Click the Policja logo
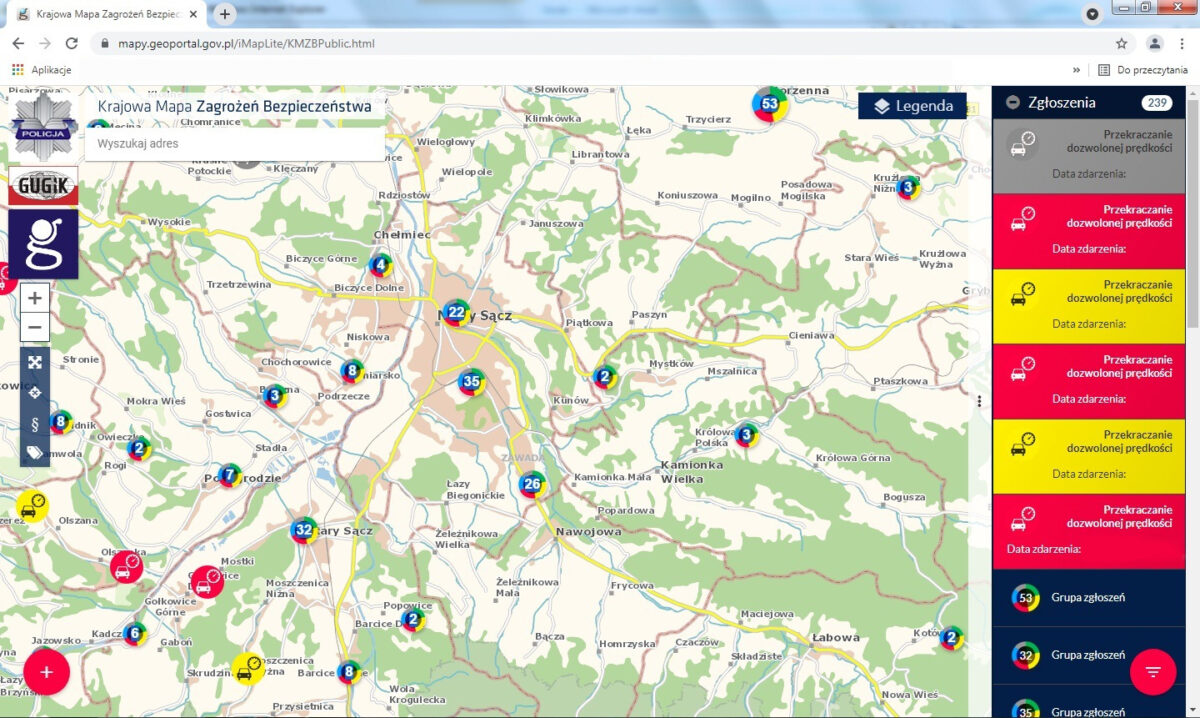The height and width of the screenshot is (718, 1200). click(43, 124)
